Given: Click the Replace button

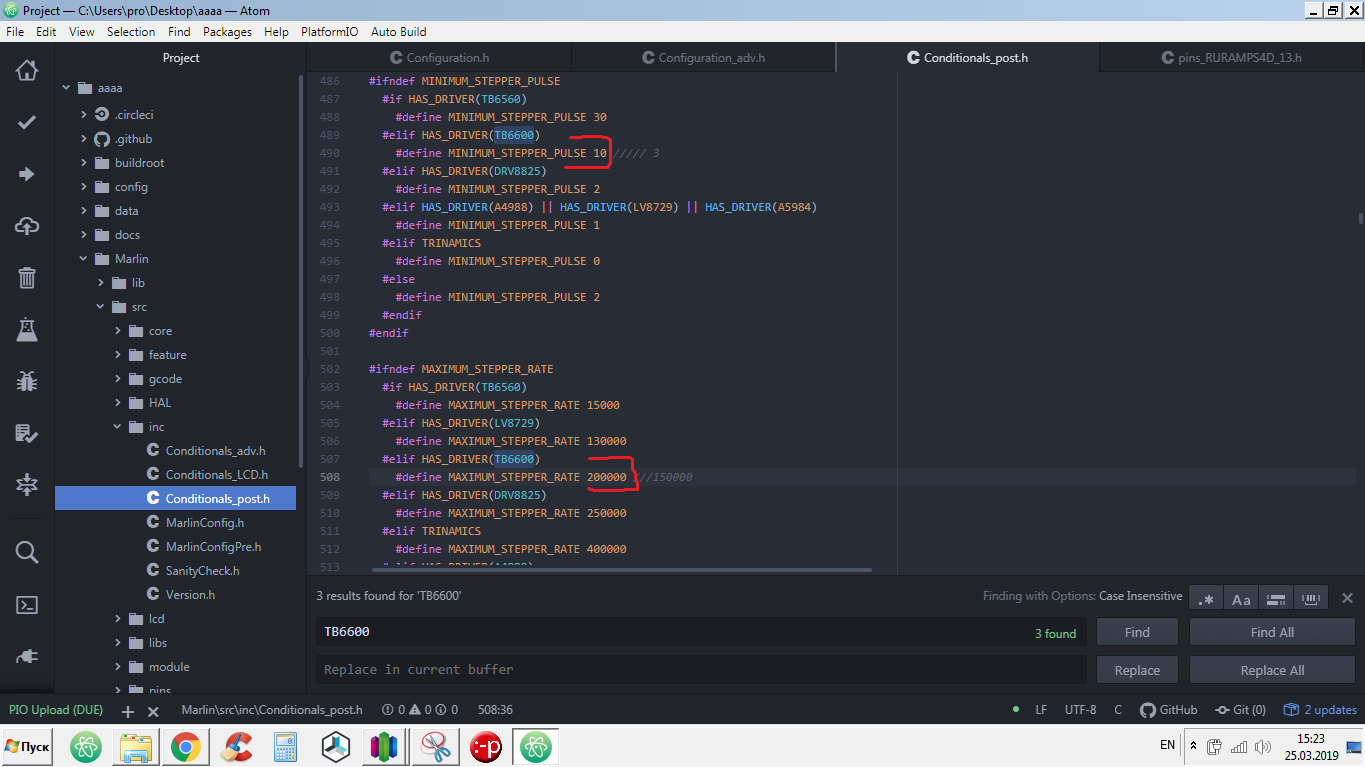Looking at the screenshot, I should [1137, 670].
